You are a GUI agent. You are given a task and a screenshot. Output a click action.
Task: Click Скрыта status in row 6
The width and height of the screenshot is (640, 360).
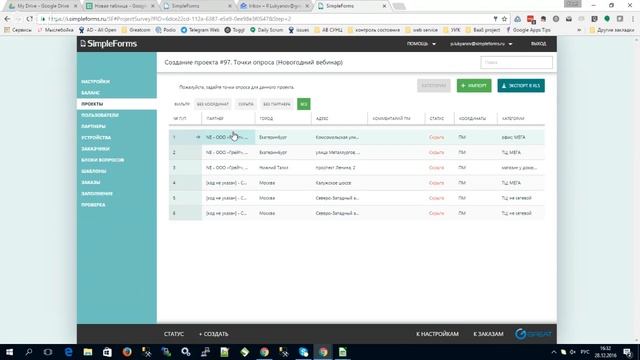tap(436, 213)
